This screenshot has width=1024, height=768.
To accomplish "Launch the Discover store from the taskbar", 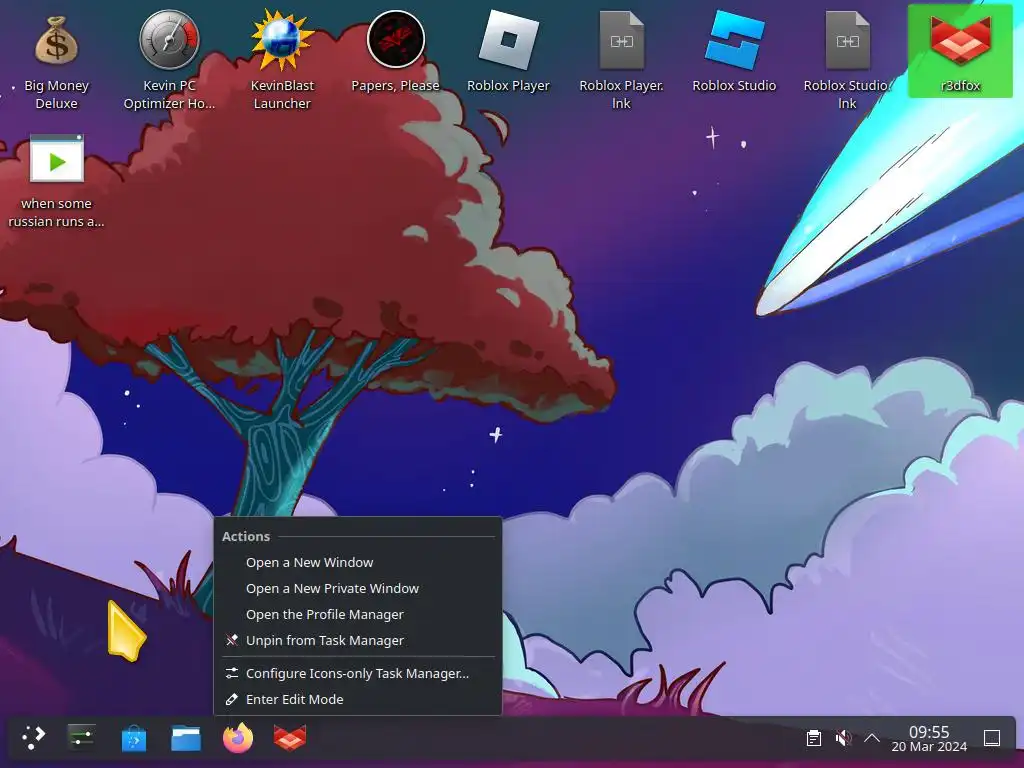I will click(134, 739).
